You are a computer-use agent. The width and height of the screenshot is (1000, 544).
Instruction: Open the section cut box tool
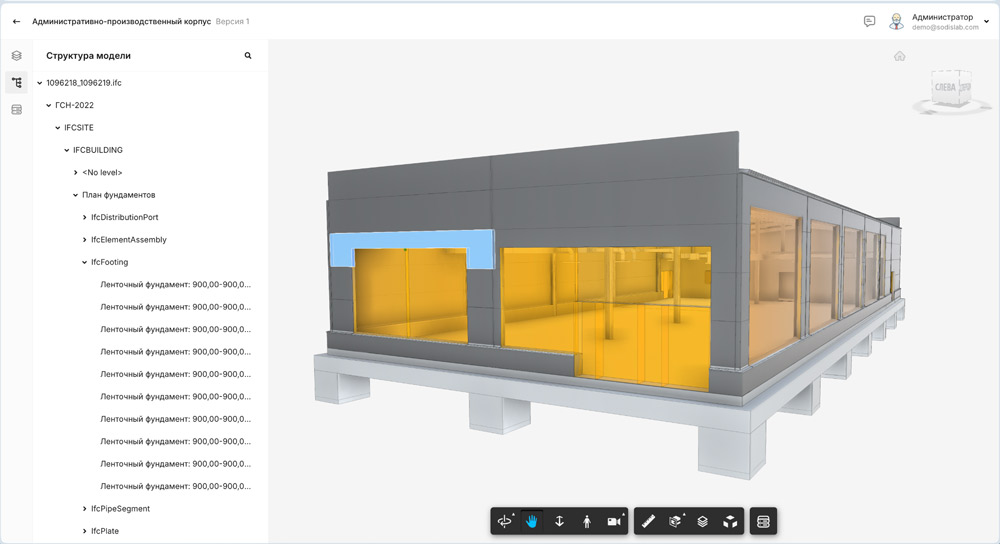(675, 521)
